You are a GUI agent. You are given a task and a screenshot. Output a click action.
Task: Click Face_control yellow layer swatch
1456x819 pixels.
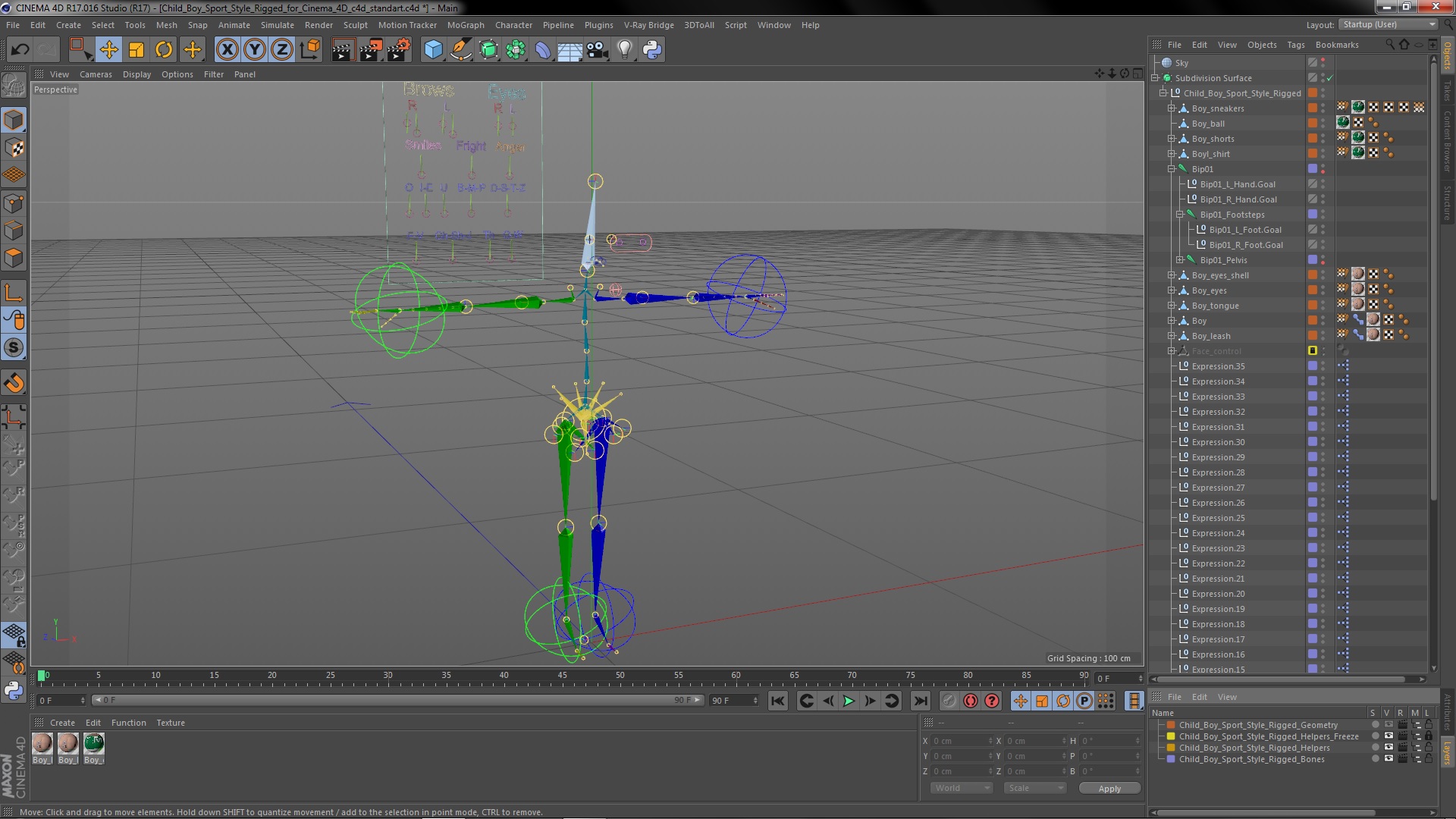[1313, 351]
